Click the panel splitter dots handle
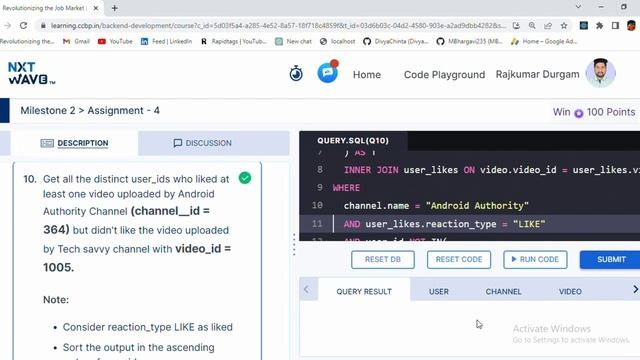 tap(294, 244)
